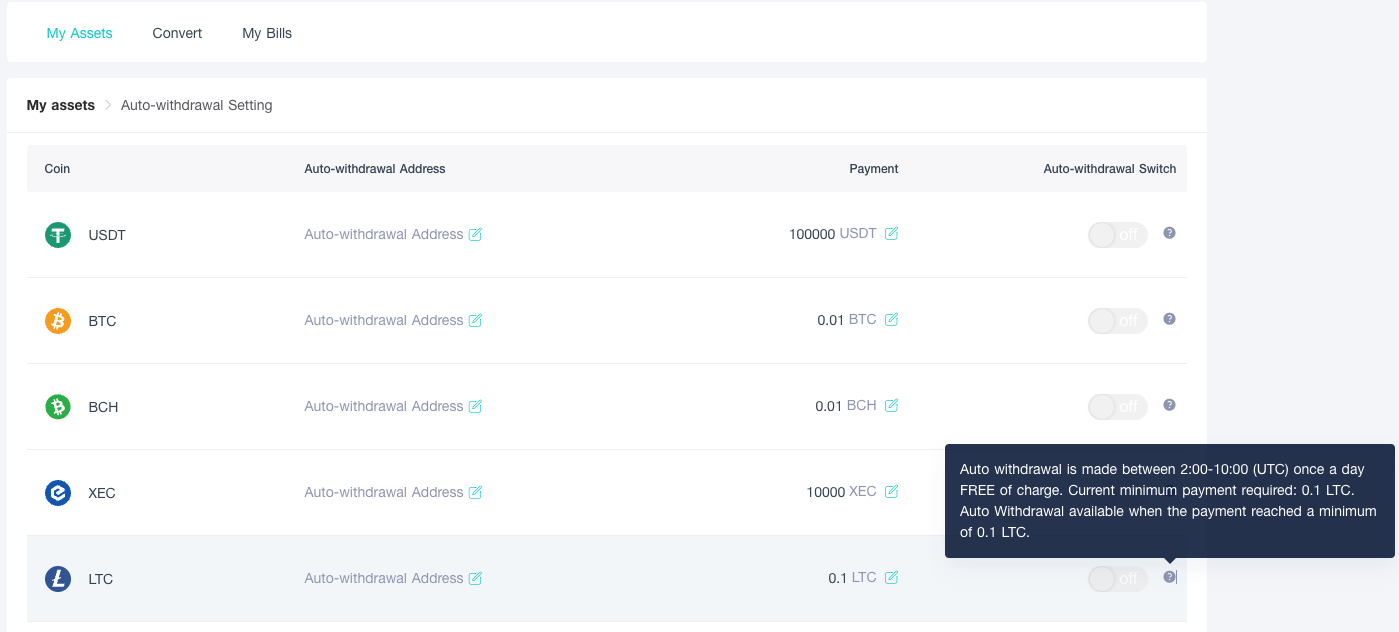This screenshot has width=1399, height=632.
Task: Edit the LTC payment amount
Action: pyautogui.click(x=891, y=578)
